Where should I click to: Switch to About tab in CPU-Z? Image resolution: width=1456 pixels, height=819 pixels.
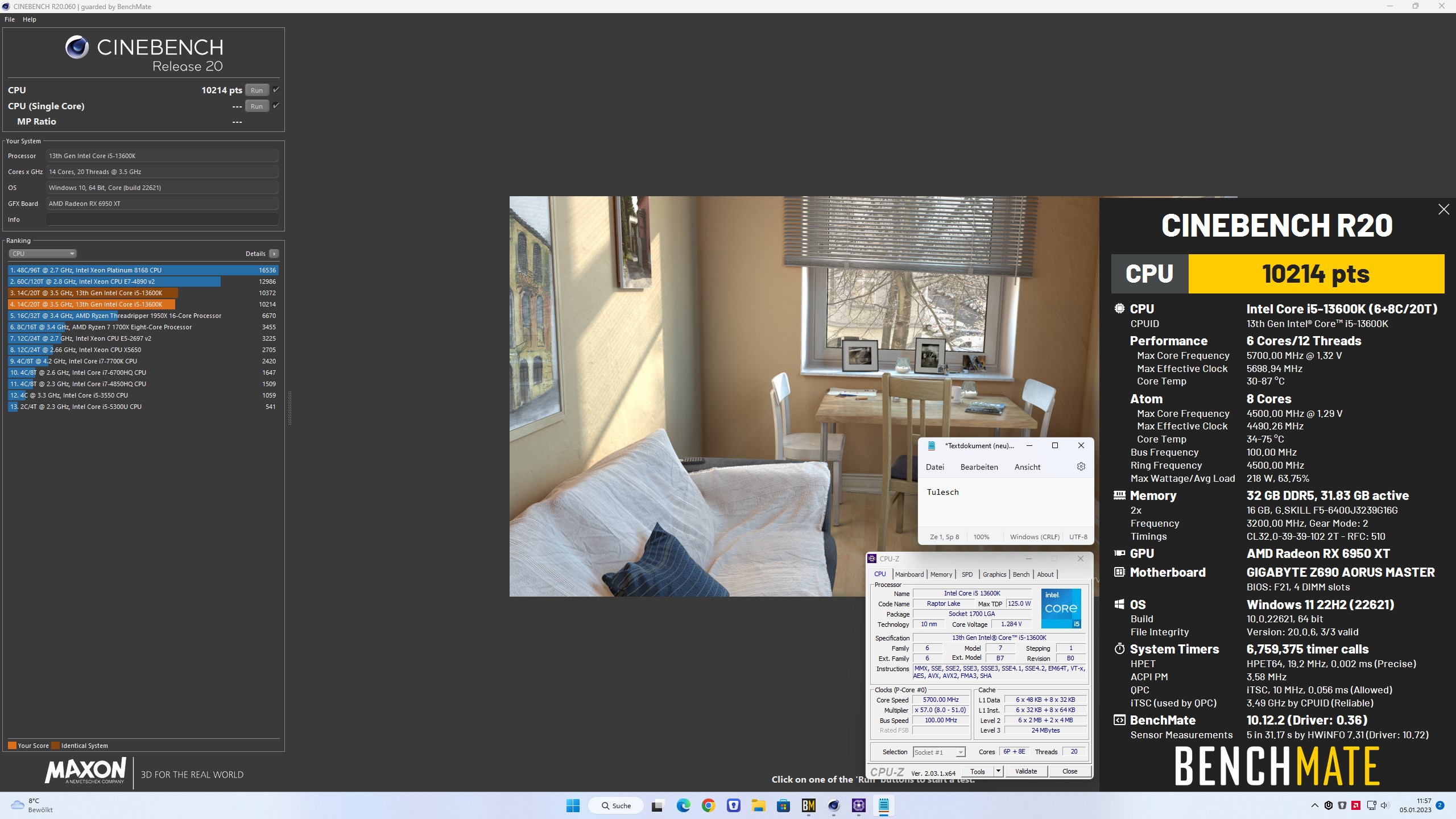(x=1045, y=574)
